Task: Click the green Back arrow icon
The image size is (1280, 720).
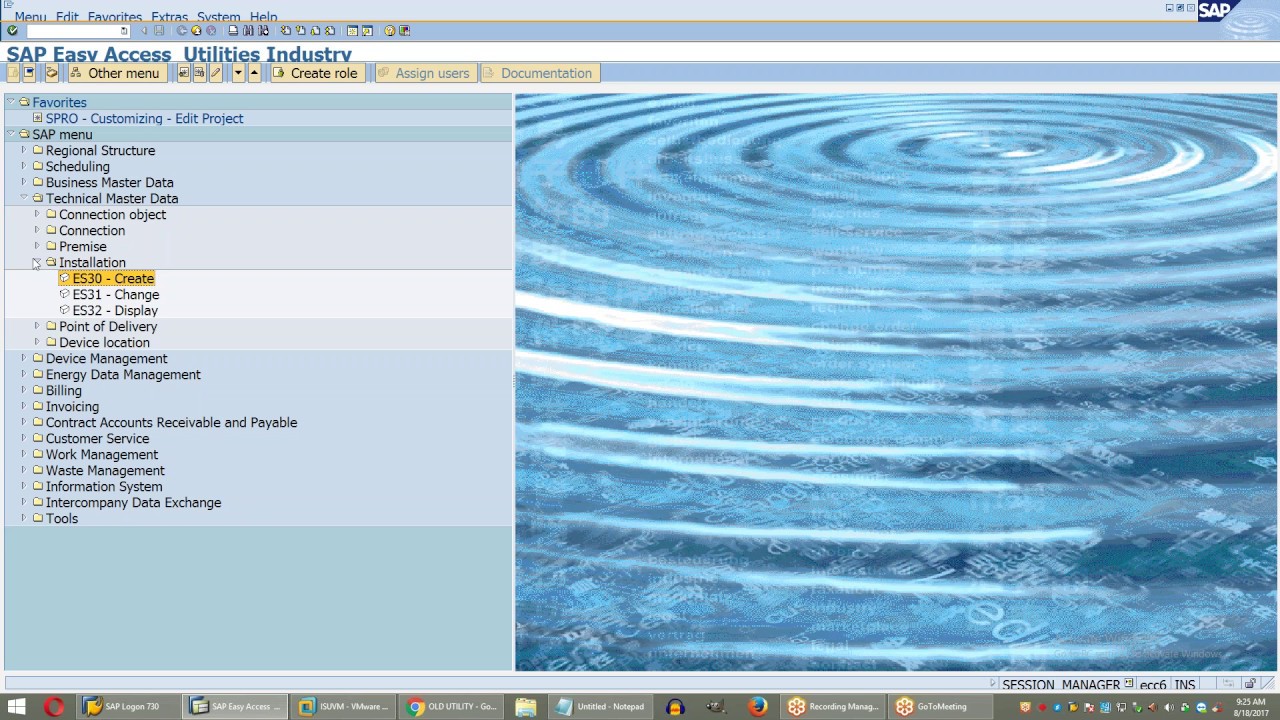Action: (x=181, y=31)
